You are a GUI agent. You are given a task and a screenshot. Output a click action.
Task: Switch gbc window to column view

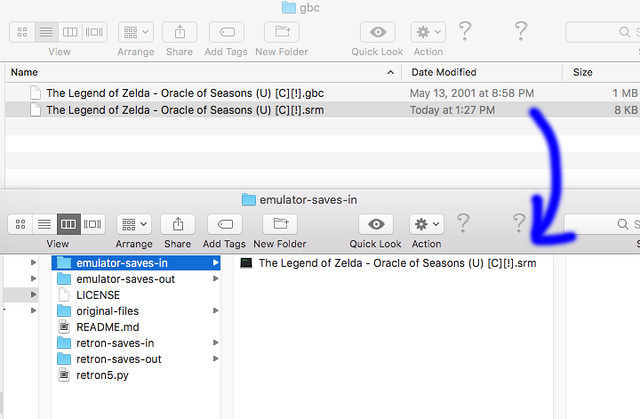click(70, 32)
